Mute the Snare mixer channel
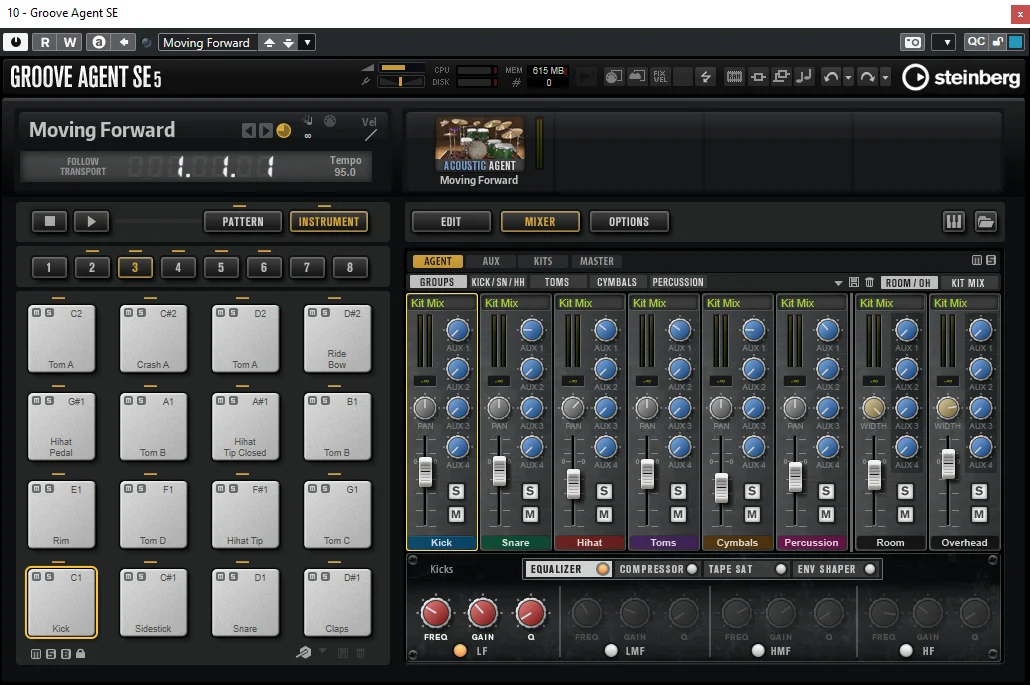The width and height of the screenshot is (1030, 685). pyautogui.click(x=530, y=514)
